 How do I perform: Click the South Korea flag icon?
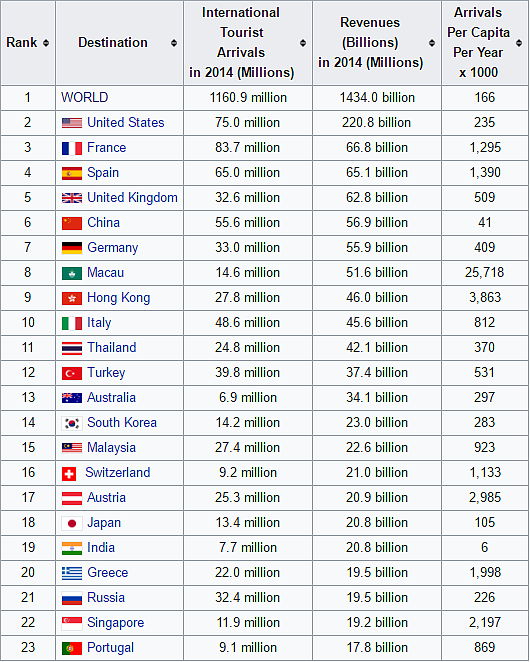(72, 423)
